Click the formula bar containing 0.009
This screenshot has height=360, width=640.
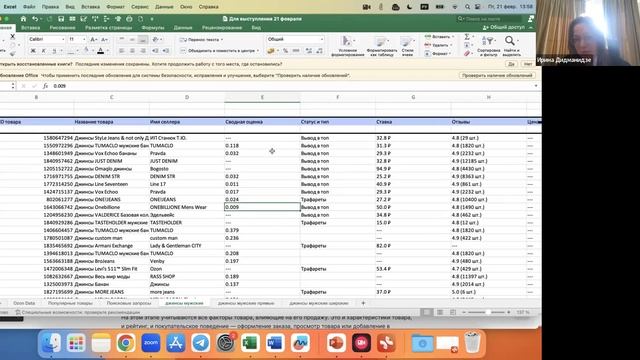click(292, 86)
